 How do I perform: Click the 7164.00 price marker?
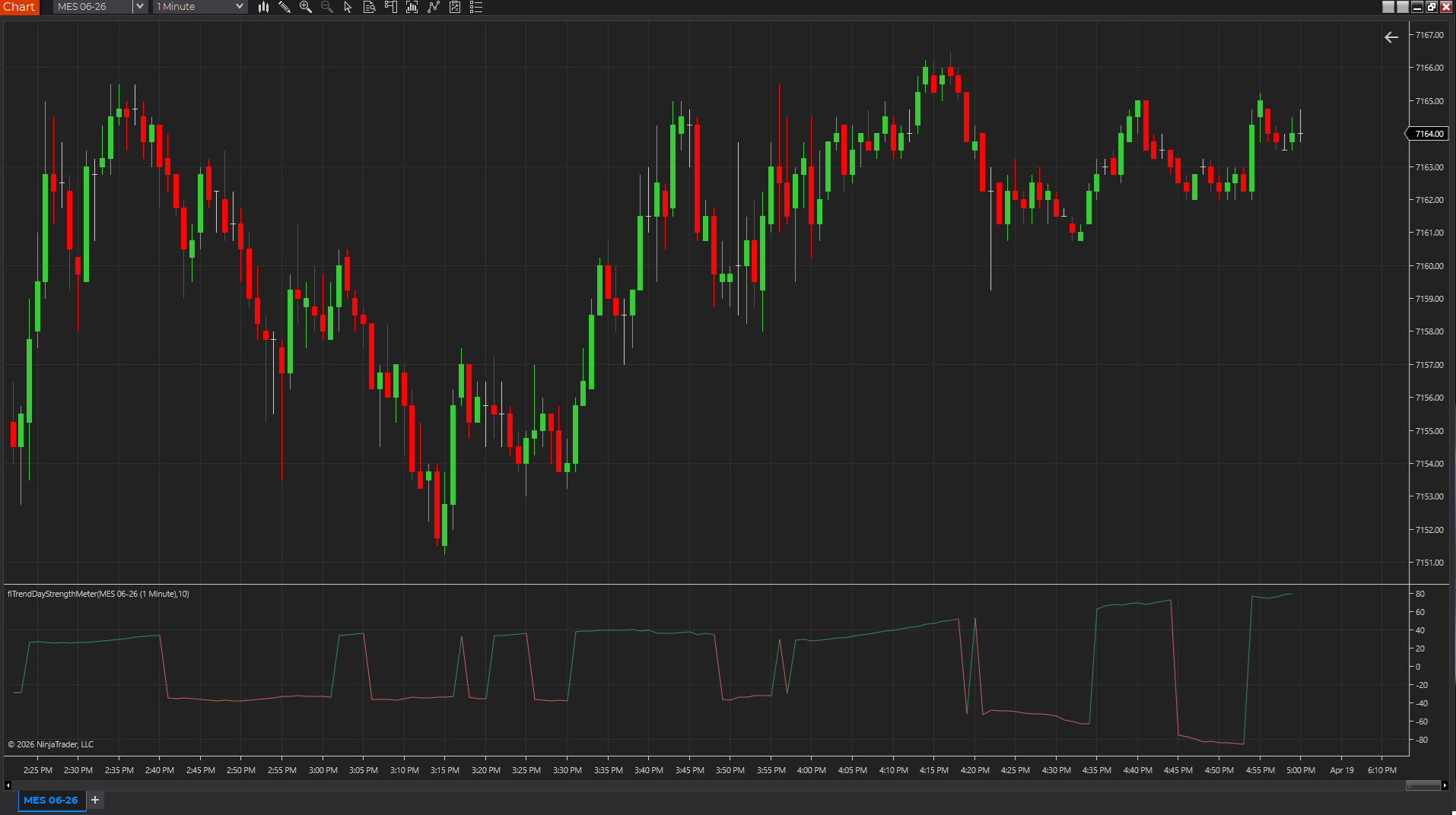point(1427,133)
